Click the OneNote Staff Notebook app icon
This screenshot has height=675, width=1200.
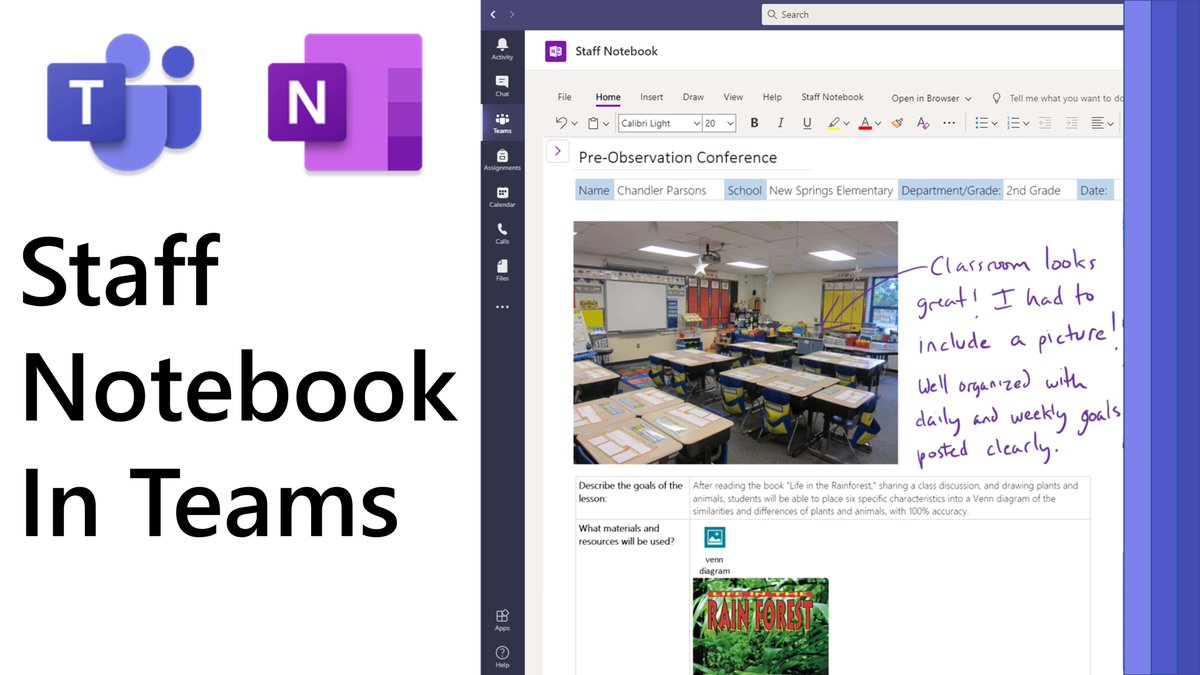[556, 51]
